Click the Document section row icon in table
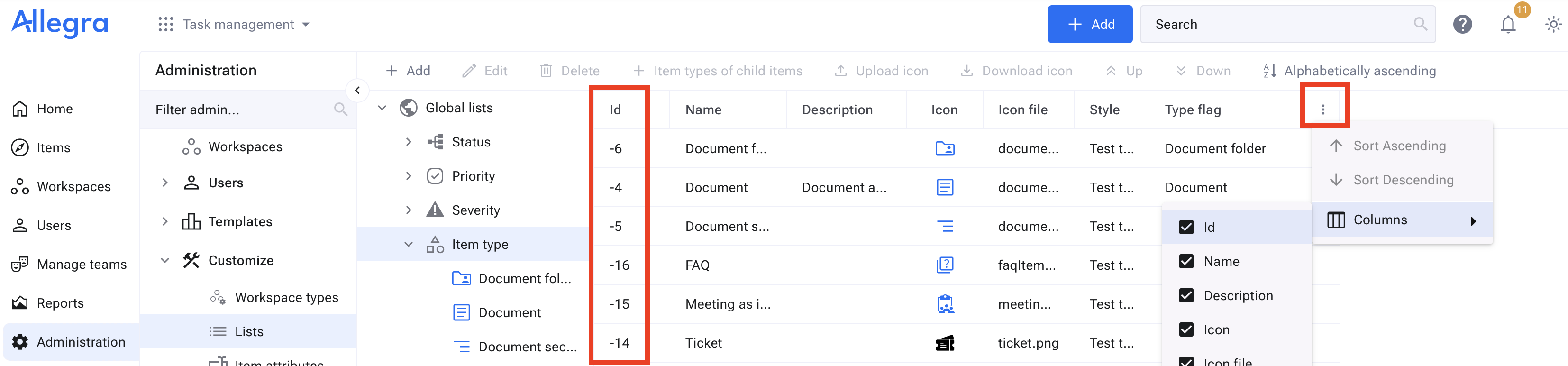This screenshot has width=1568, height=366. [x=945, y=227]
